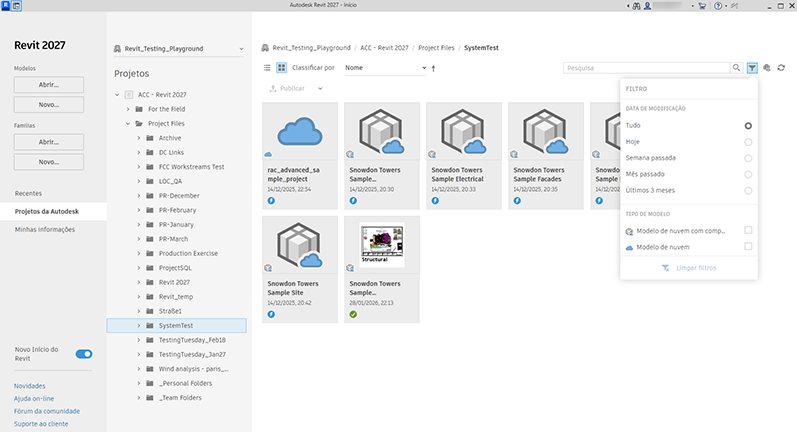797x432 pixels.
Task: Click the Limpar filtros link
Action: tap(689, 268)
